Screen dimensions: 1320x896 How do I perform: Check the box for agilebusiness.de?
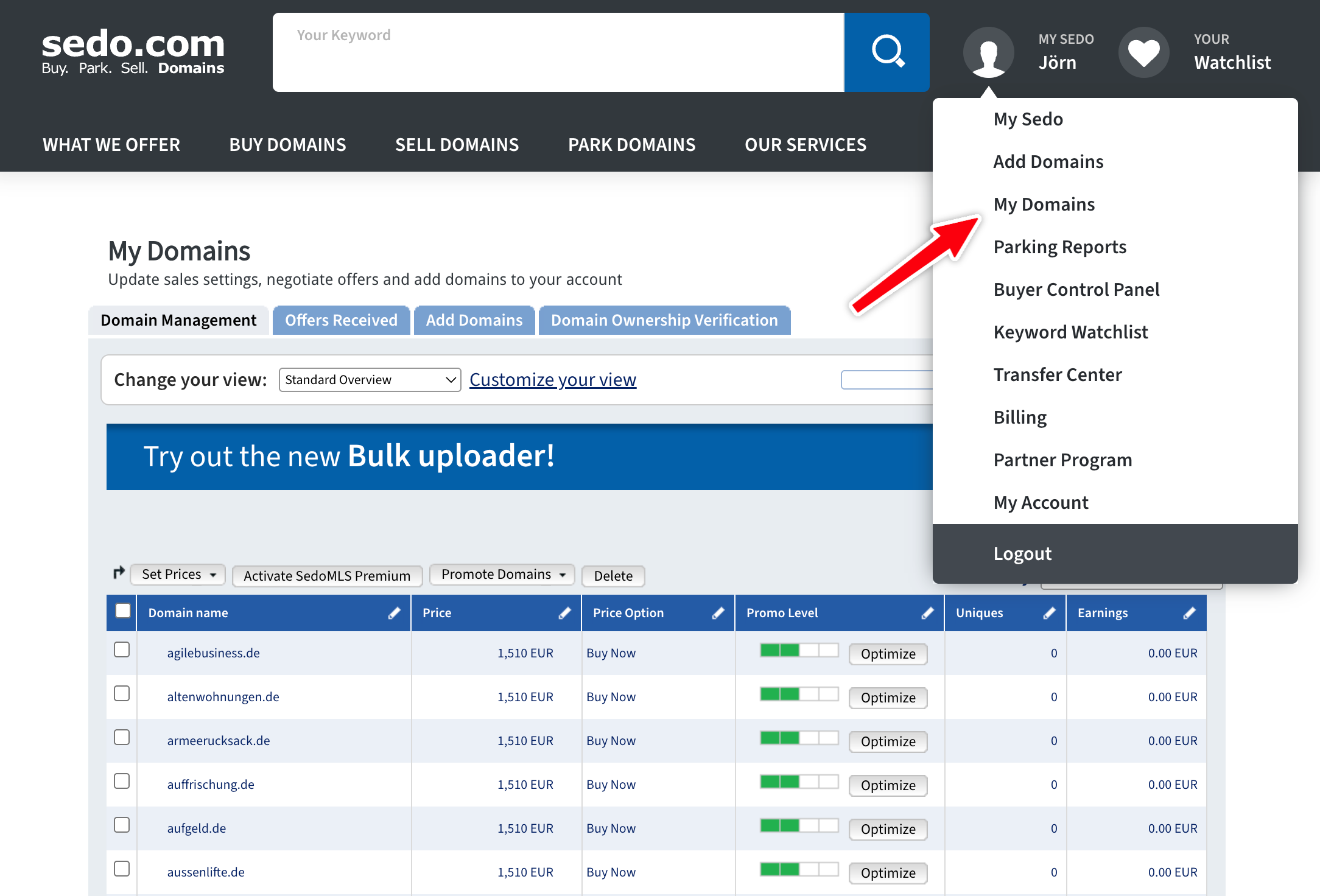[122, 649]
